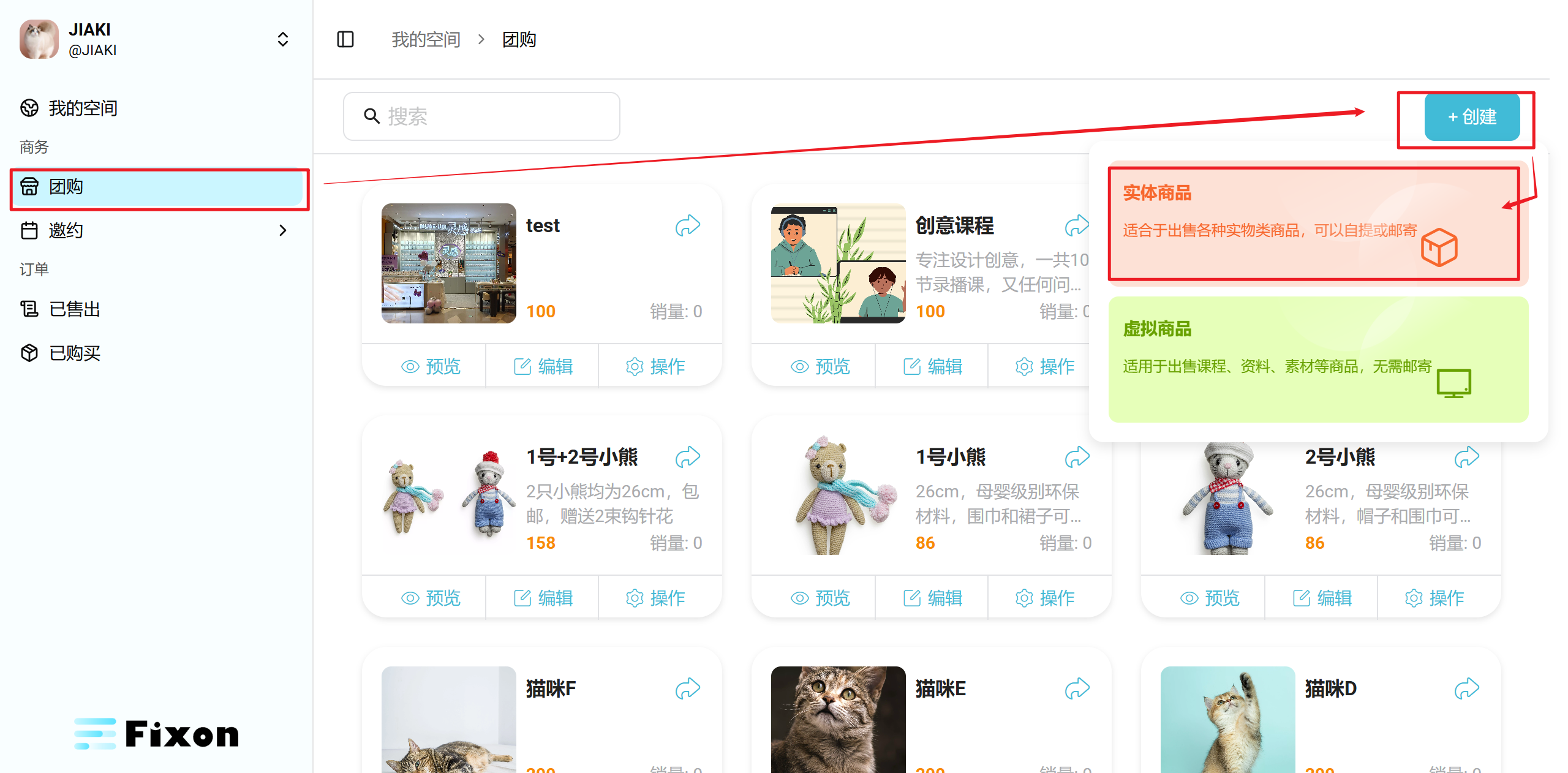Open the 1号+2号小熊 bears thumbnail
This screenshot has width=1568, height=773.
tap(448, 495)
